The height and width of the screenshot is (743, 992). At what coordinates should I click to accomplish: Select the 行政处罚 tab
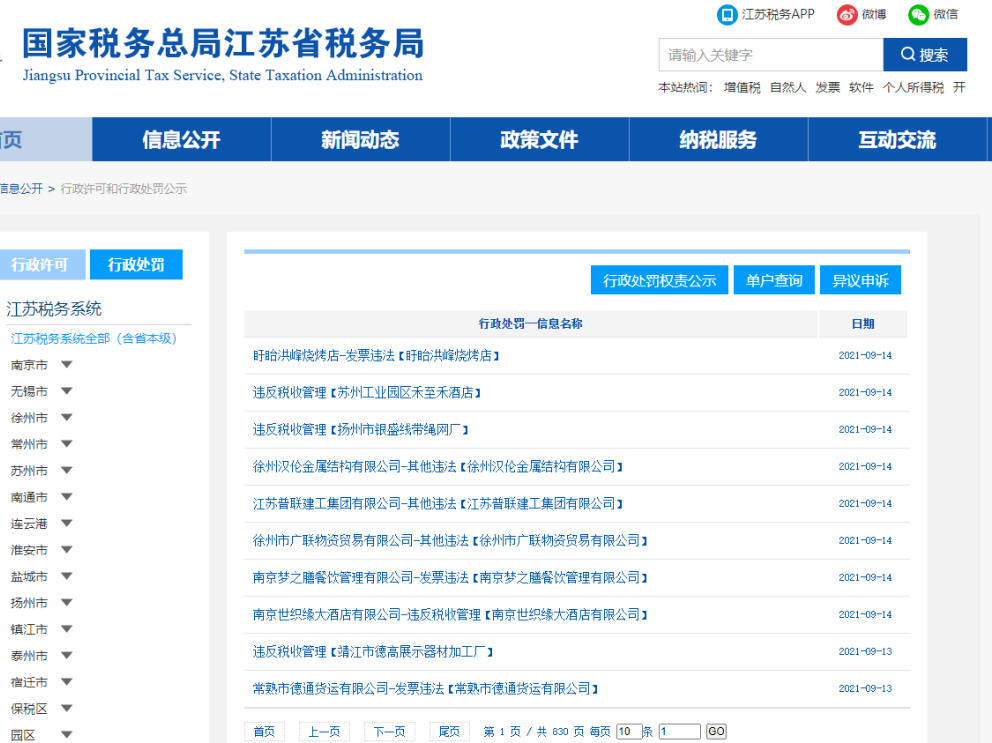click(136, 265)
